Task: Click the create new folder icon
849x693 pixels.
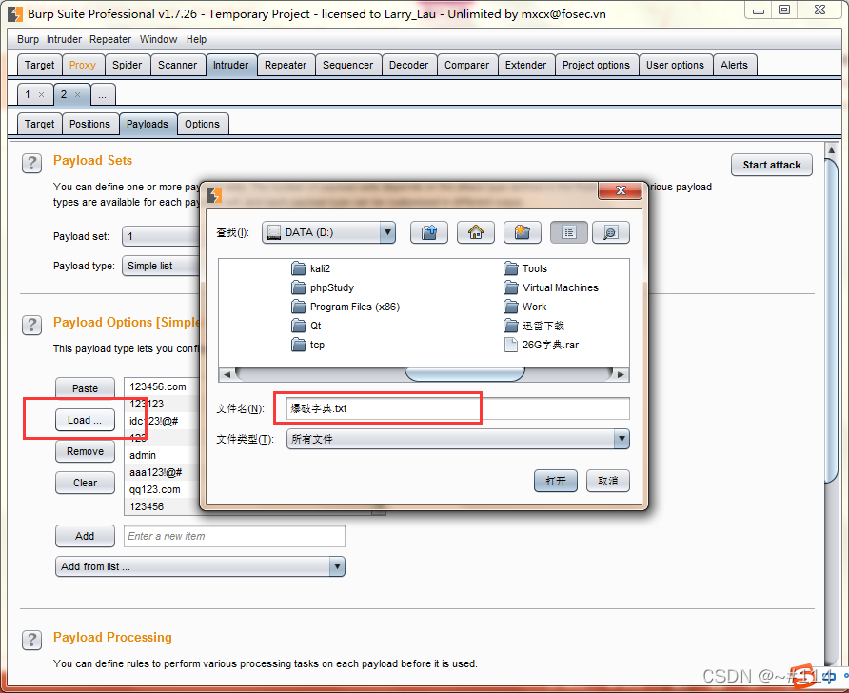Action: tap(523, 233)
